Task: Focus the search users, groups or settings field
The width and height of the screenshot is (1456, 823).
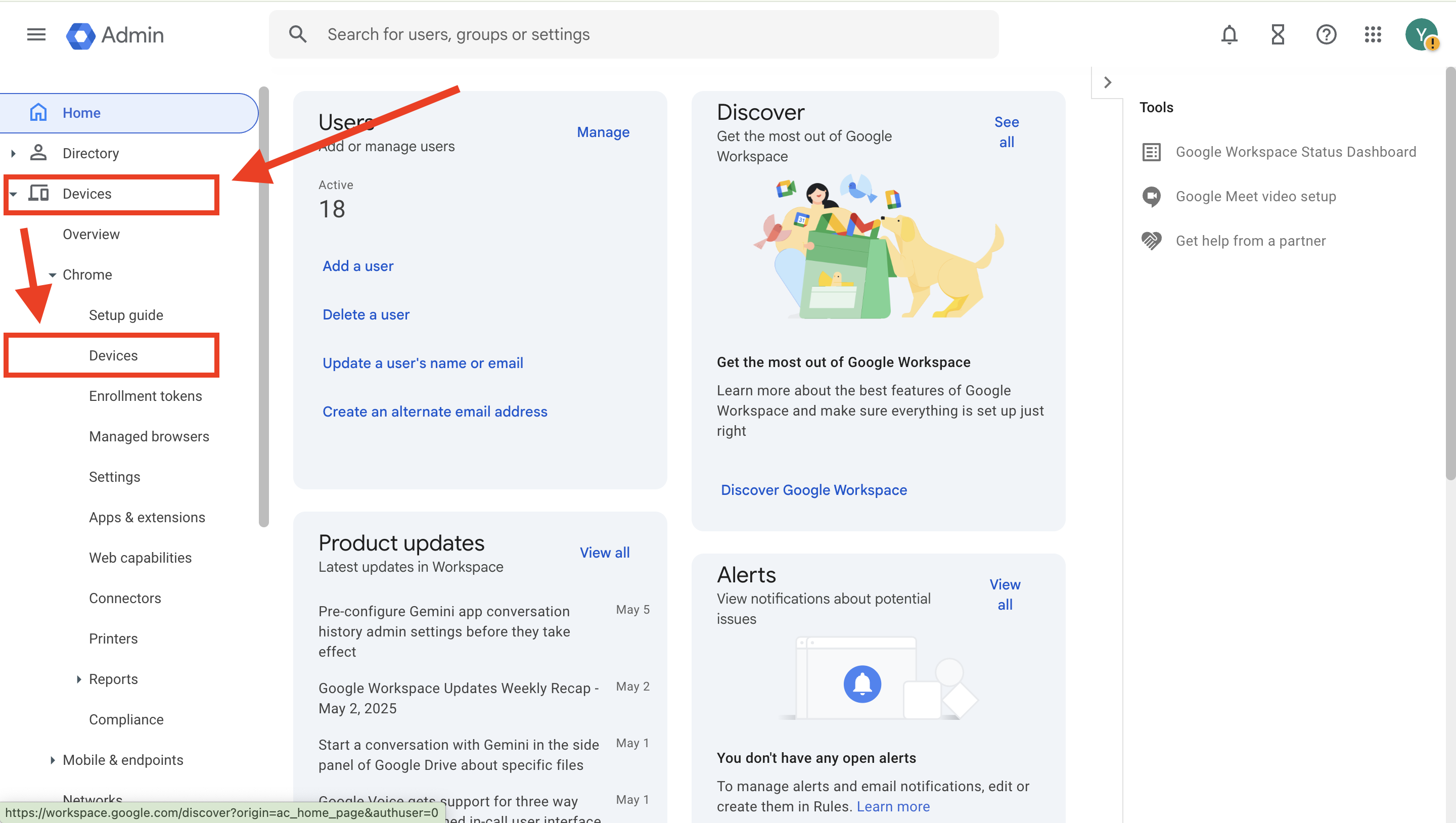Action: pos(633,34)
